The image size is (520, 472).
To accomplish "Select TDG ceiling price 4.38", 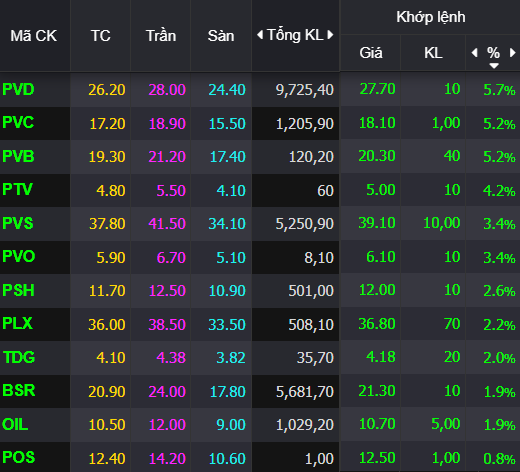I will point(171,358).
